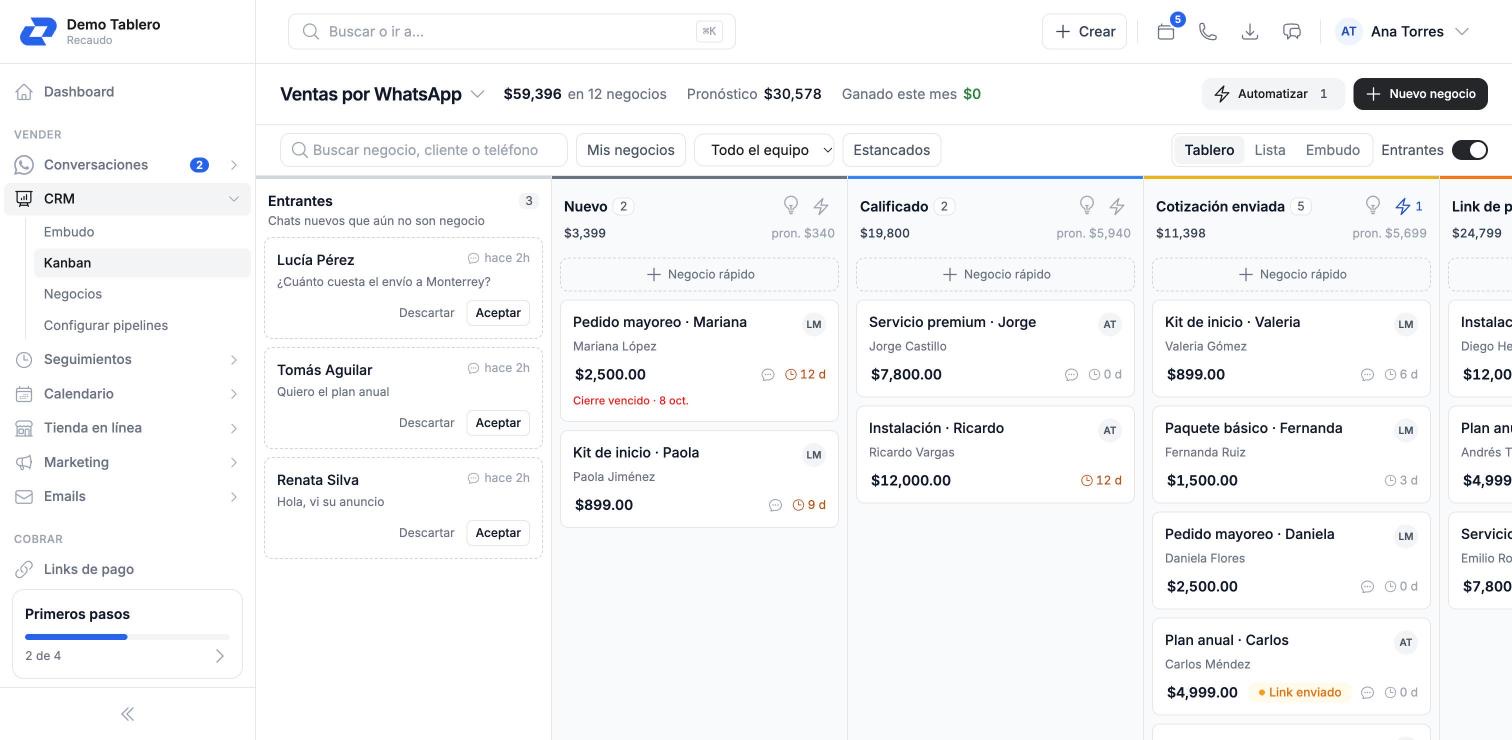The width and height of the screenshot is (1512, 740).
Task: Expand Seguimientos in sidebar
Action: click(234, 360)
